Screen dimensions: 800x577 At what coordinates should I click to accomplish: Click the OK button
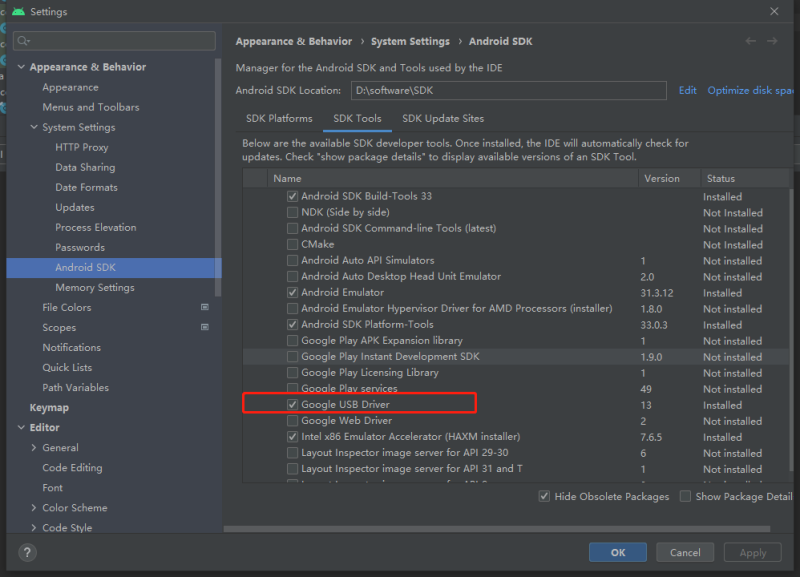point(618,553)
